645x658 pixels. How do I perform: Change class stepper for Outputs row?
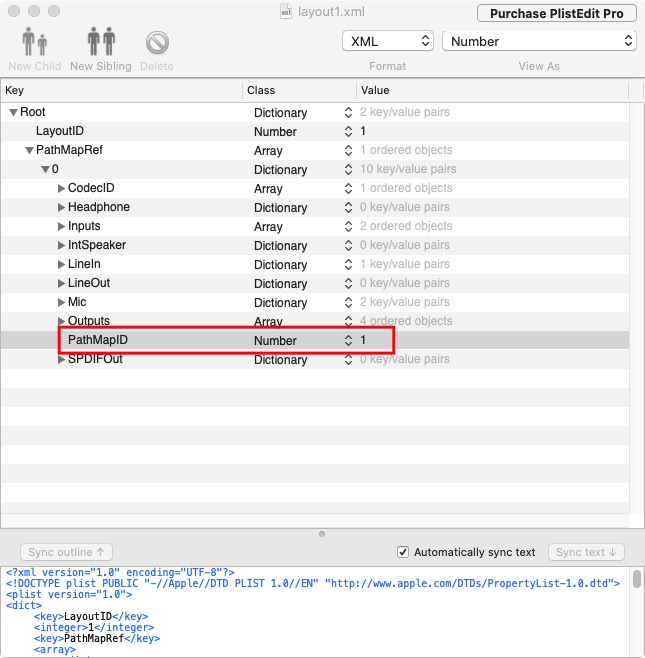point(348,321)
